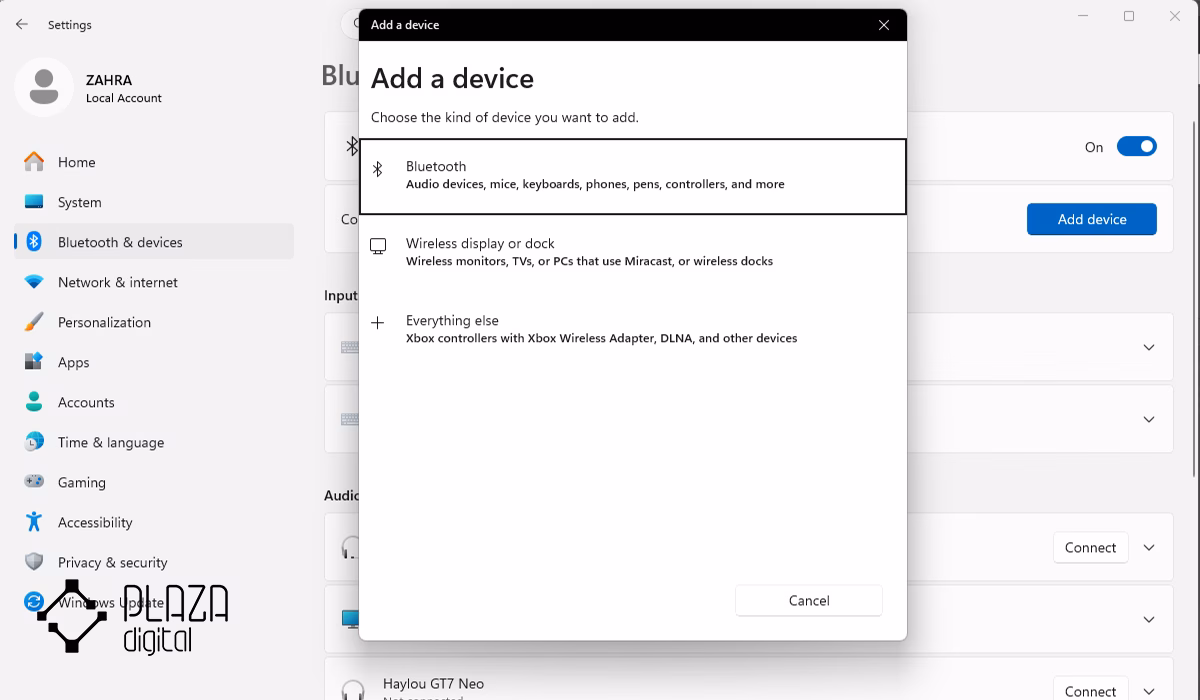Click the Bluetooth symbol icon in dialog
Viewport: 1200px width, 700px height.
point(378,170)
